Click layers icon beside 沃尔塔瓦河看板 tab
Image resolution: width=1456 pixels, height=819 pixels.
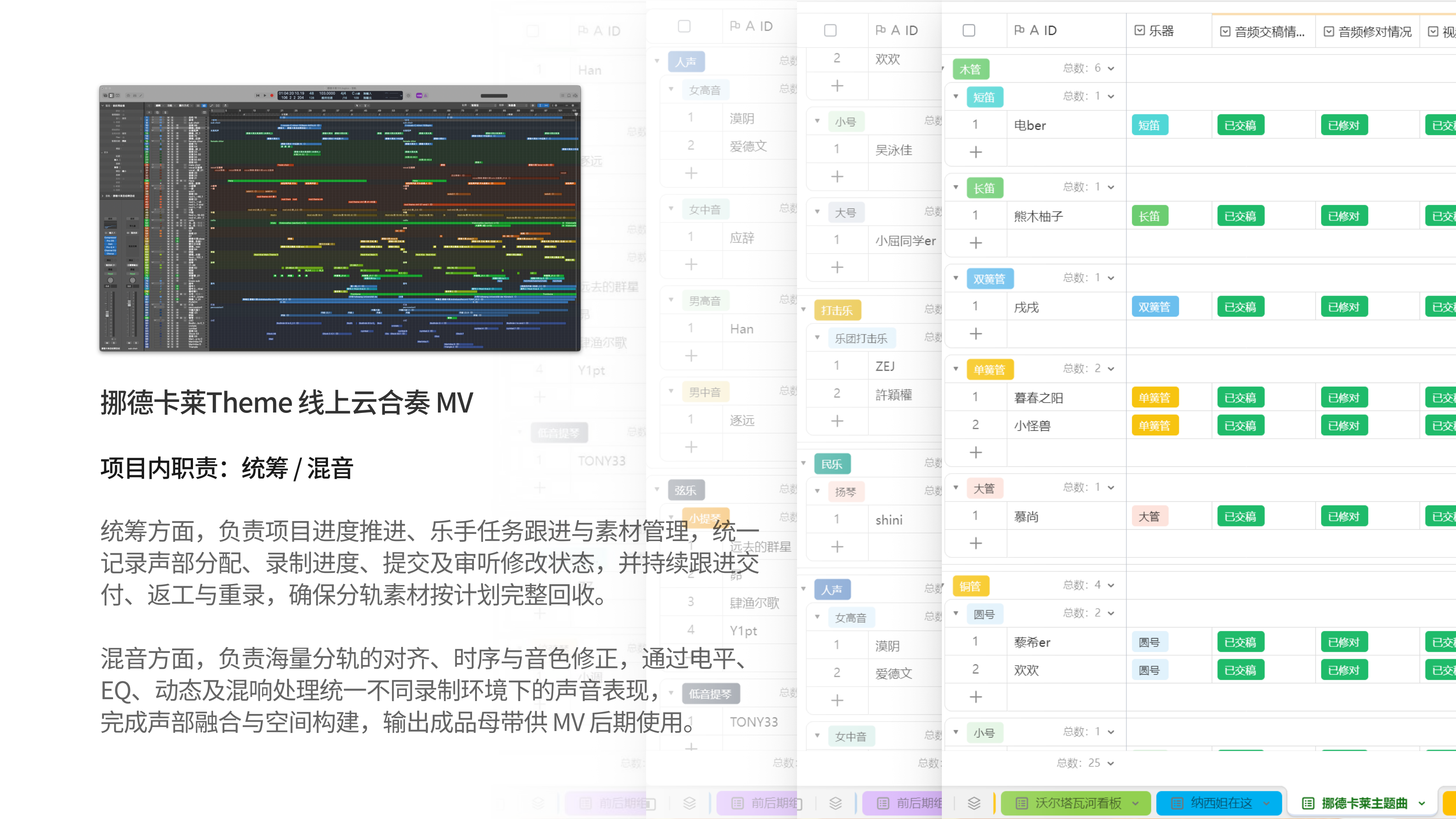[x=974, y=803]
